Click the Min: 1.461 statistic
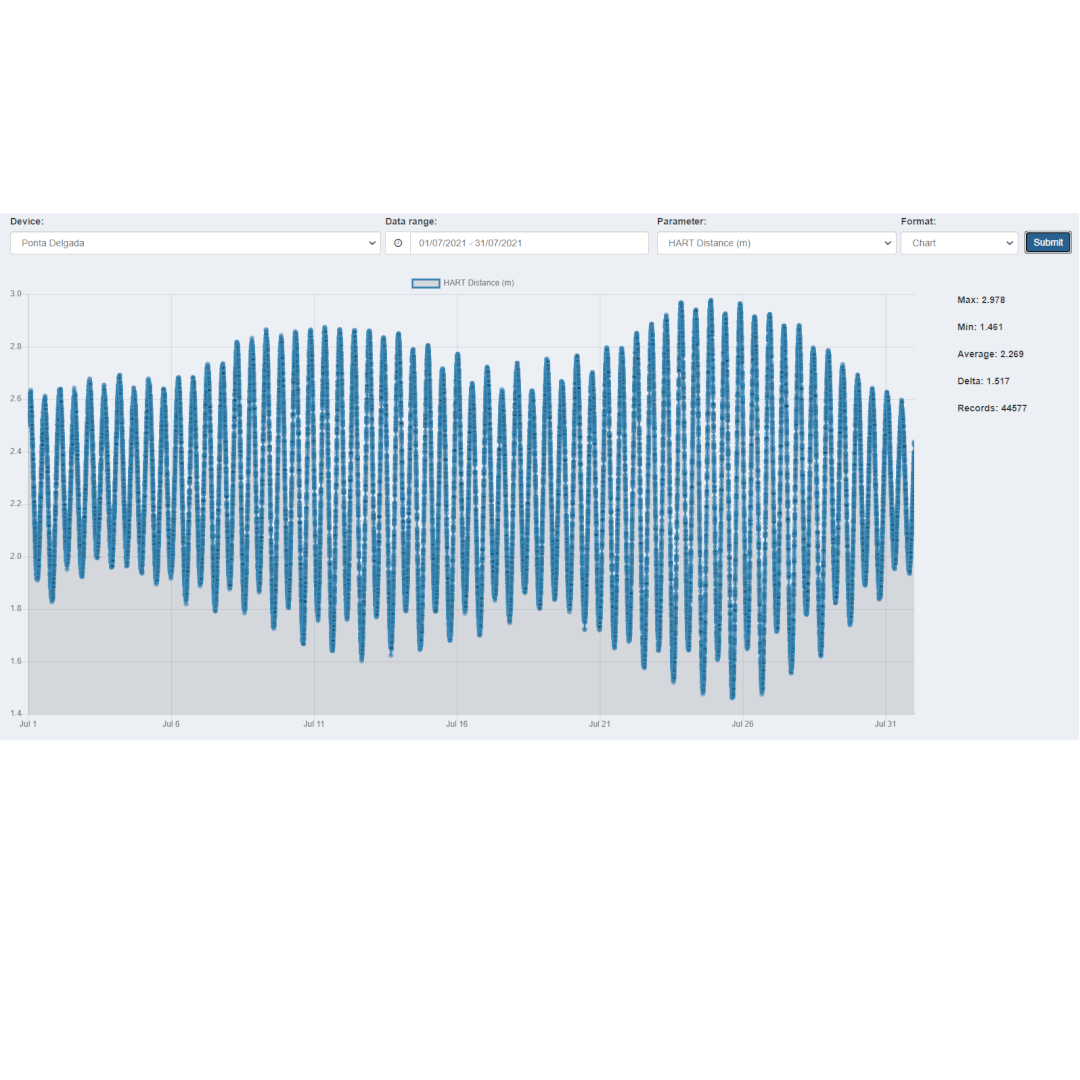This screenshot has width=1080, height=1080. click(979, 327)
